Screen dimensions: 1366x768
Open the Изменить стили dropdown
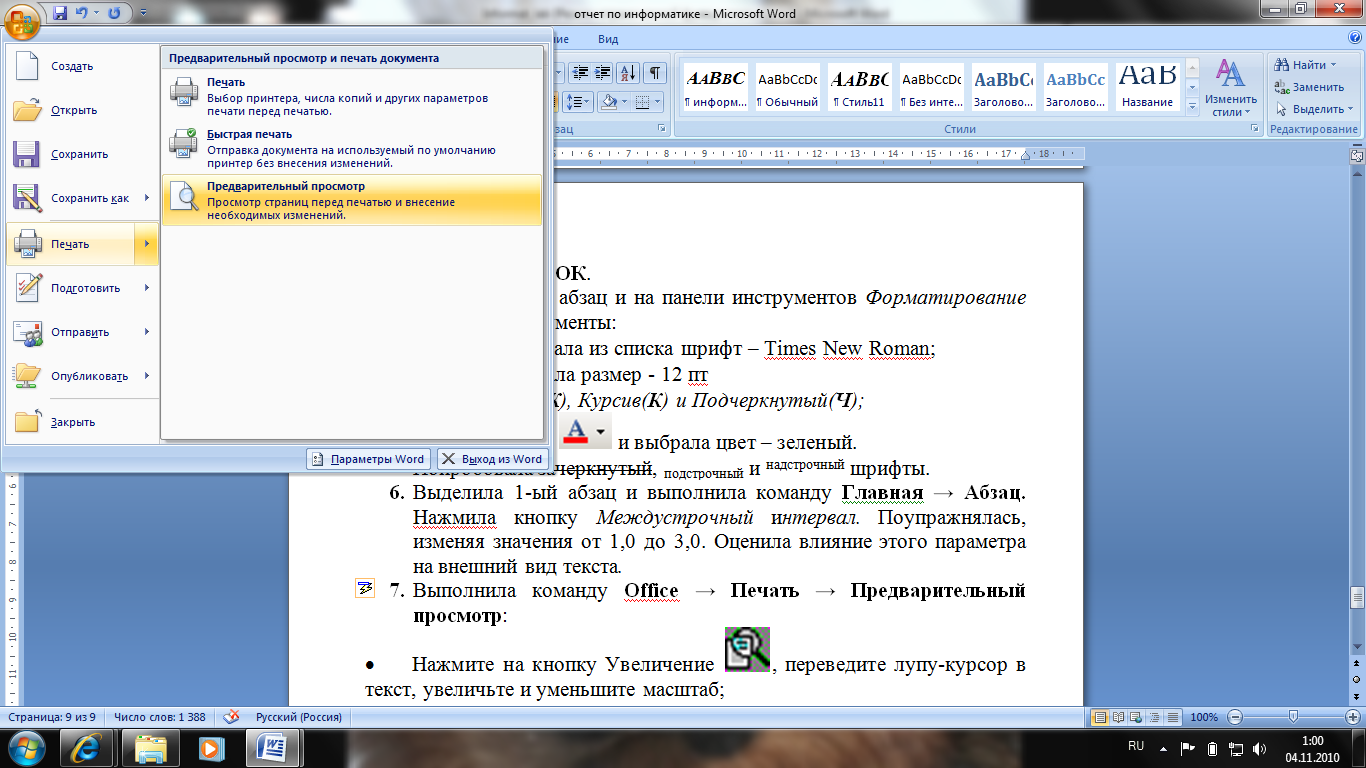(1231, 89)
